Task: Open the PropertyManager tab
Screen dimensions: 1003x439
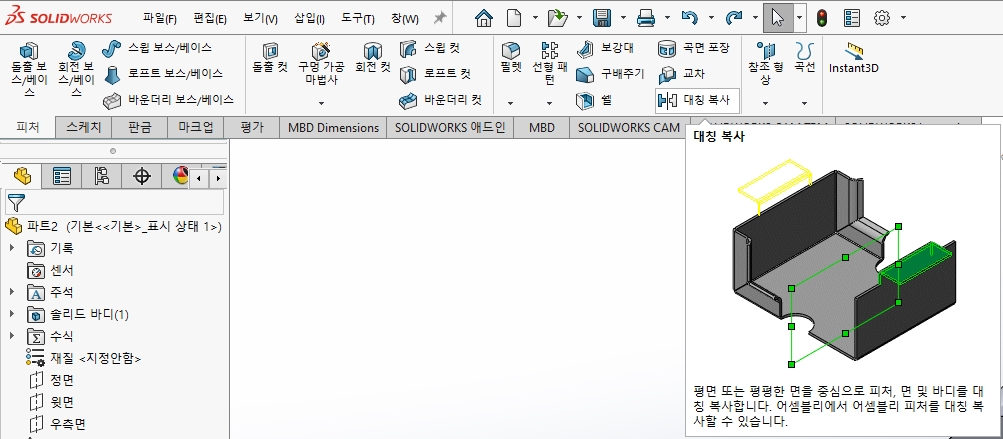Action: [x=62, y=175]
